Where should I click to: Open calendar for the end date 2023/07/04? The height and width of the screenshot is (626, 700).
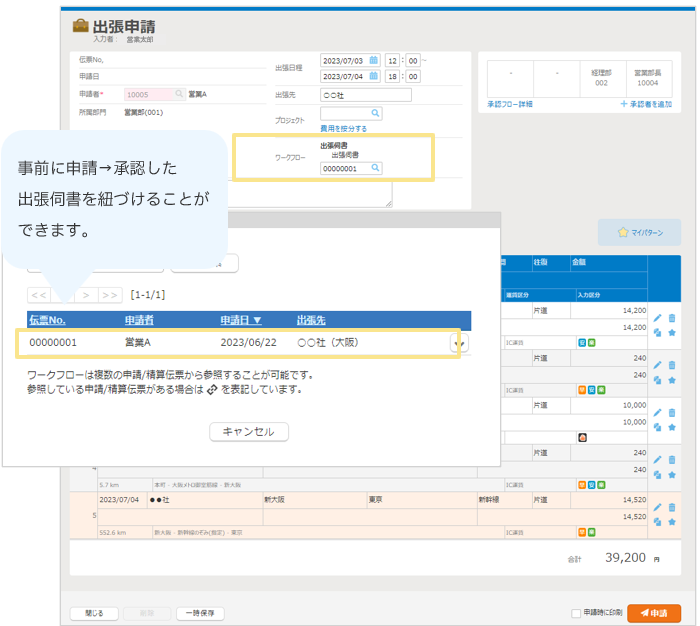374,76
